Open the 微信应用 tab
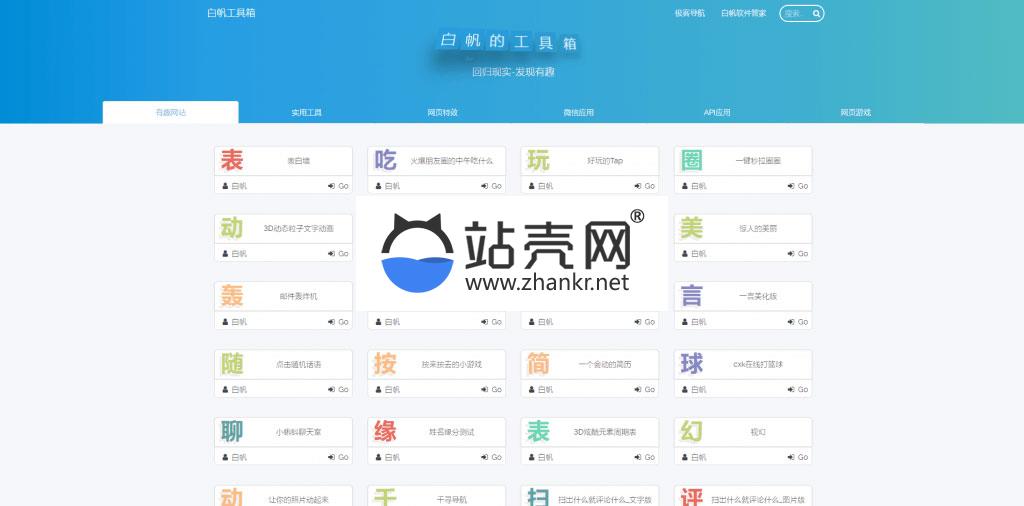 tap(579, 112)
